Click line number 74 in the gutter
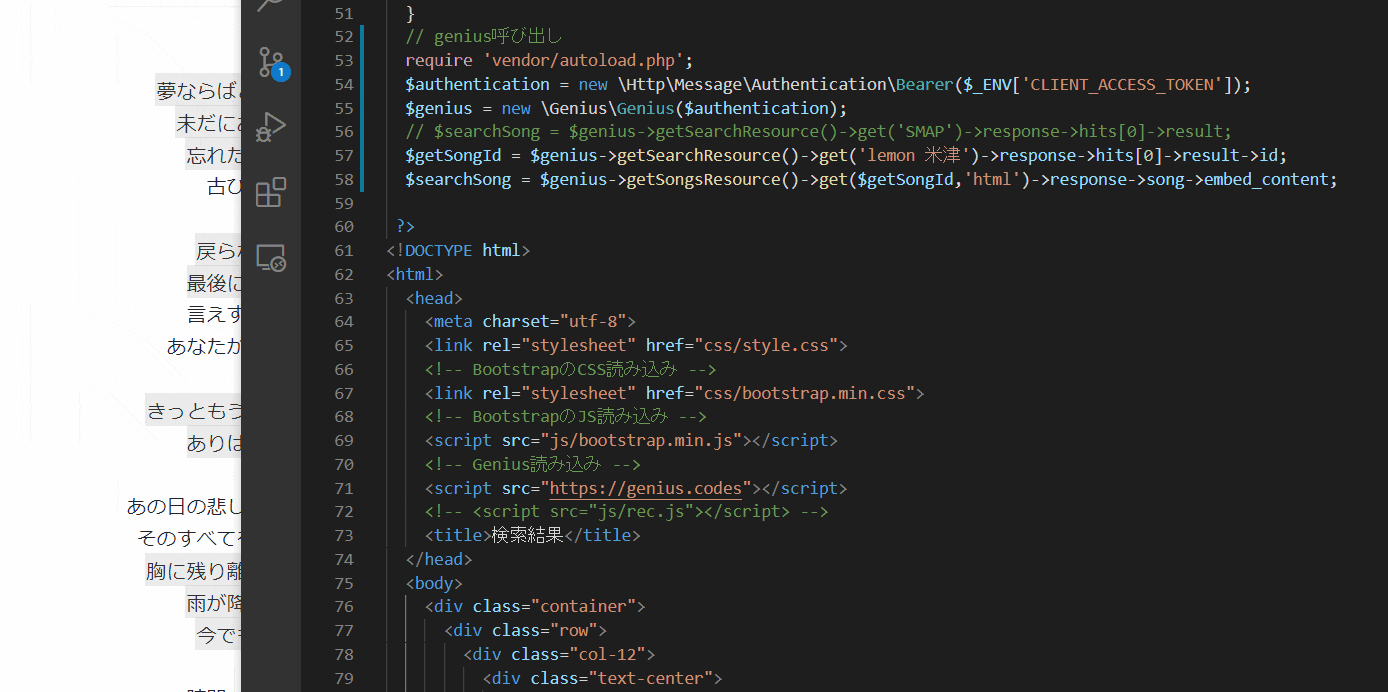 coord(343,559)
